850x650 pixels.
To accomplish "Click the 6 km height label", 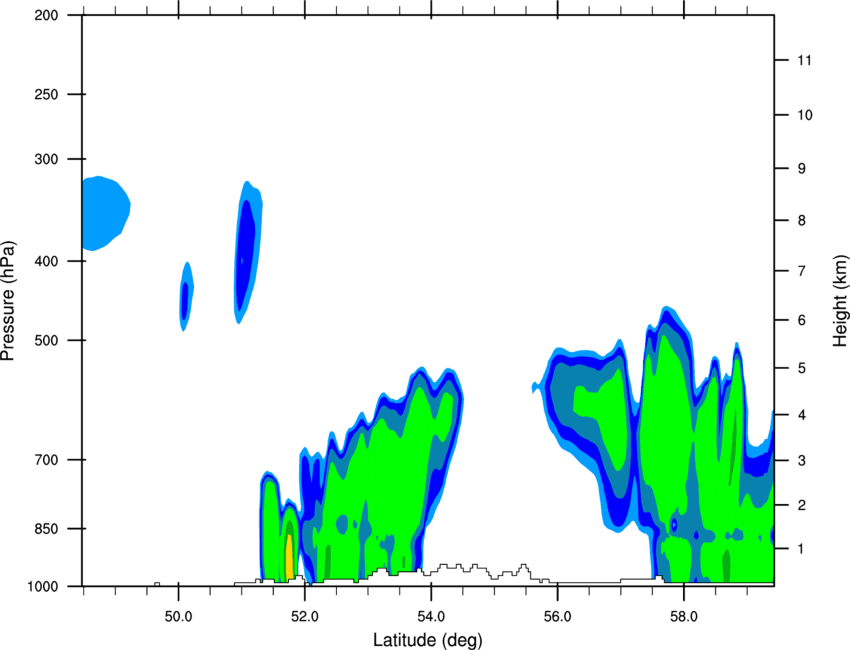I will click(802, 320).
